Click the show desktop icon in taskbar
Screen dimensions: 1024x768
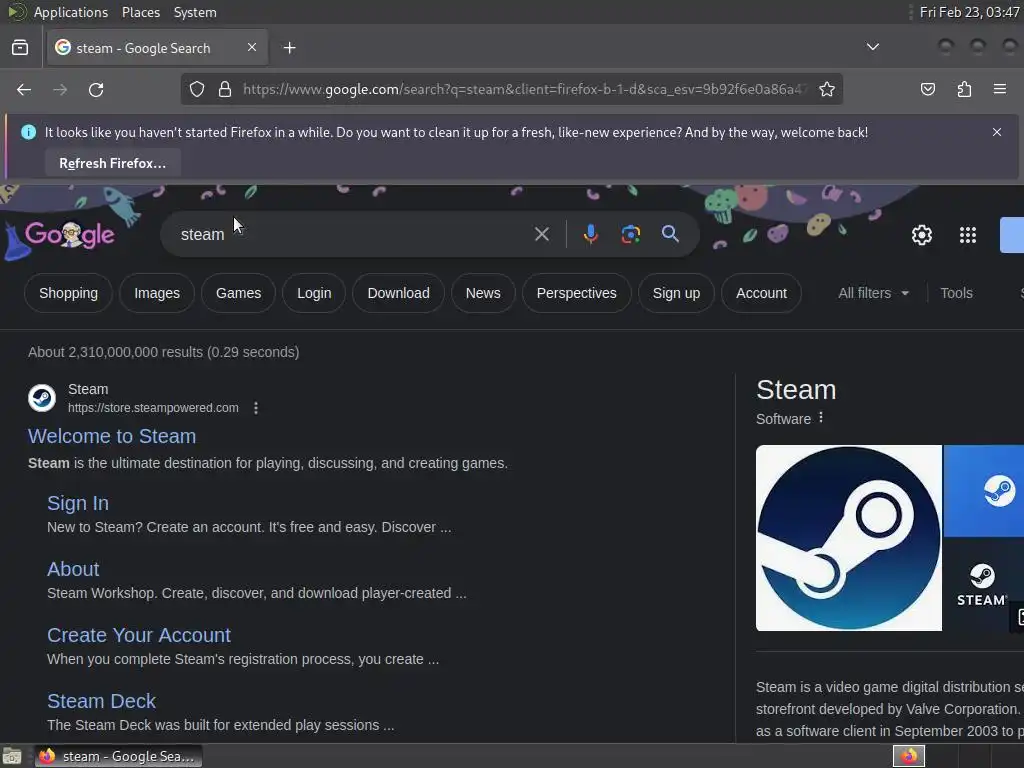click(12, 756)
